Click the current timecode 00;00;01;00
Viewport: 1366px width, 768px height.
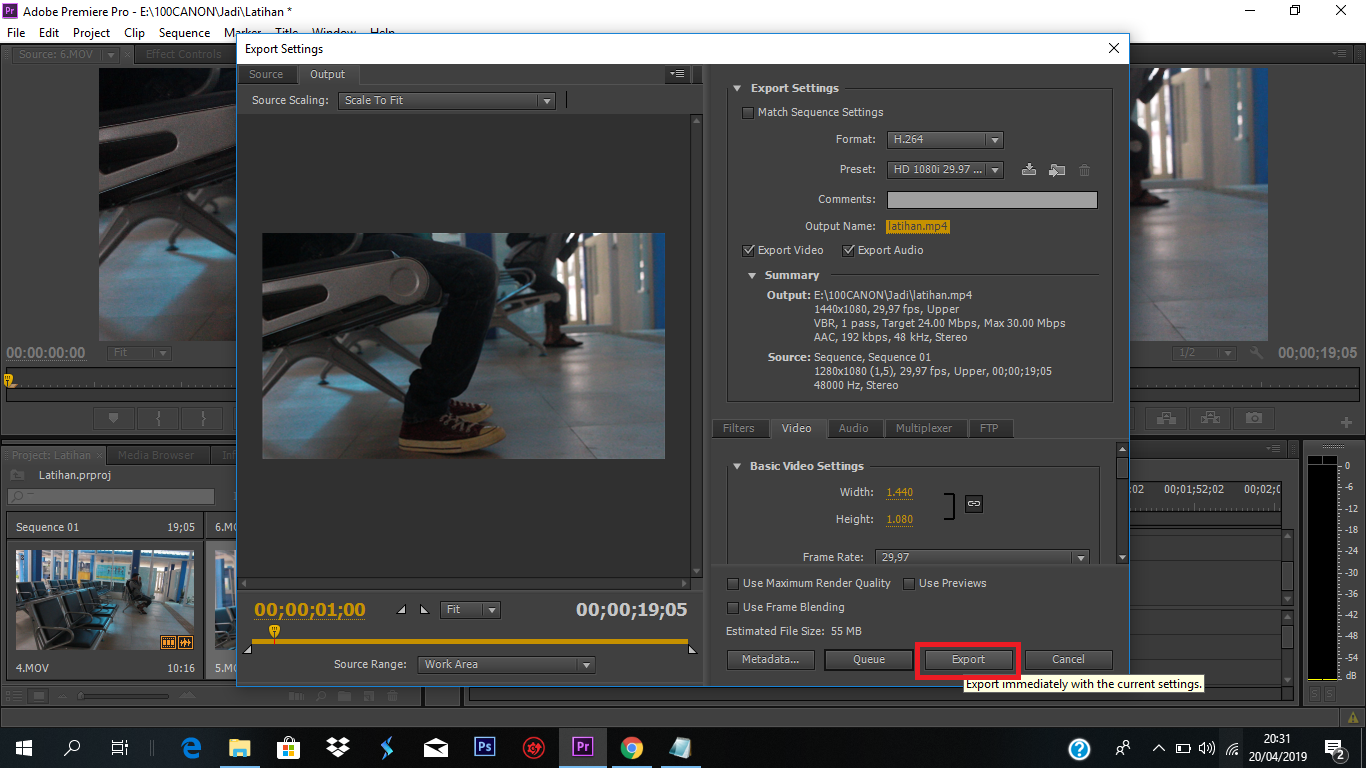[310, 610]
